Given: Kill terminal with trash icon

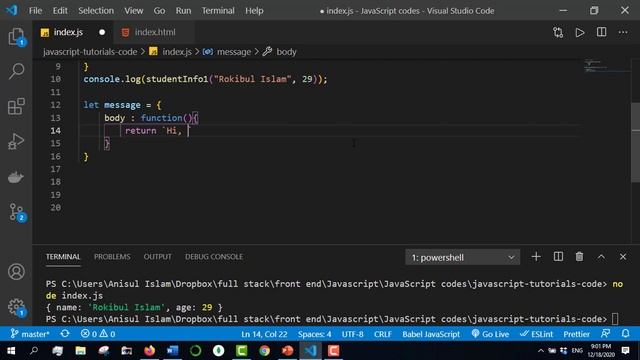Looking at the screenshot, I should (x=579, y=257).
